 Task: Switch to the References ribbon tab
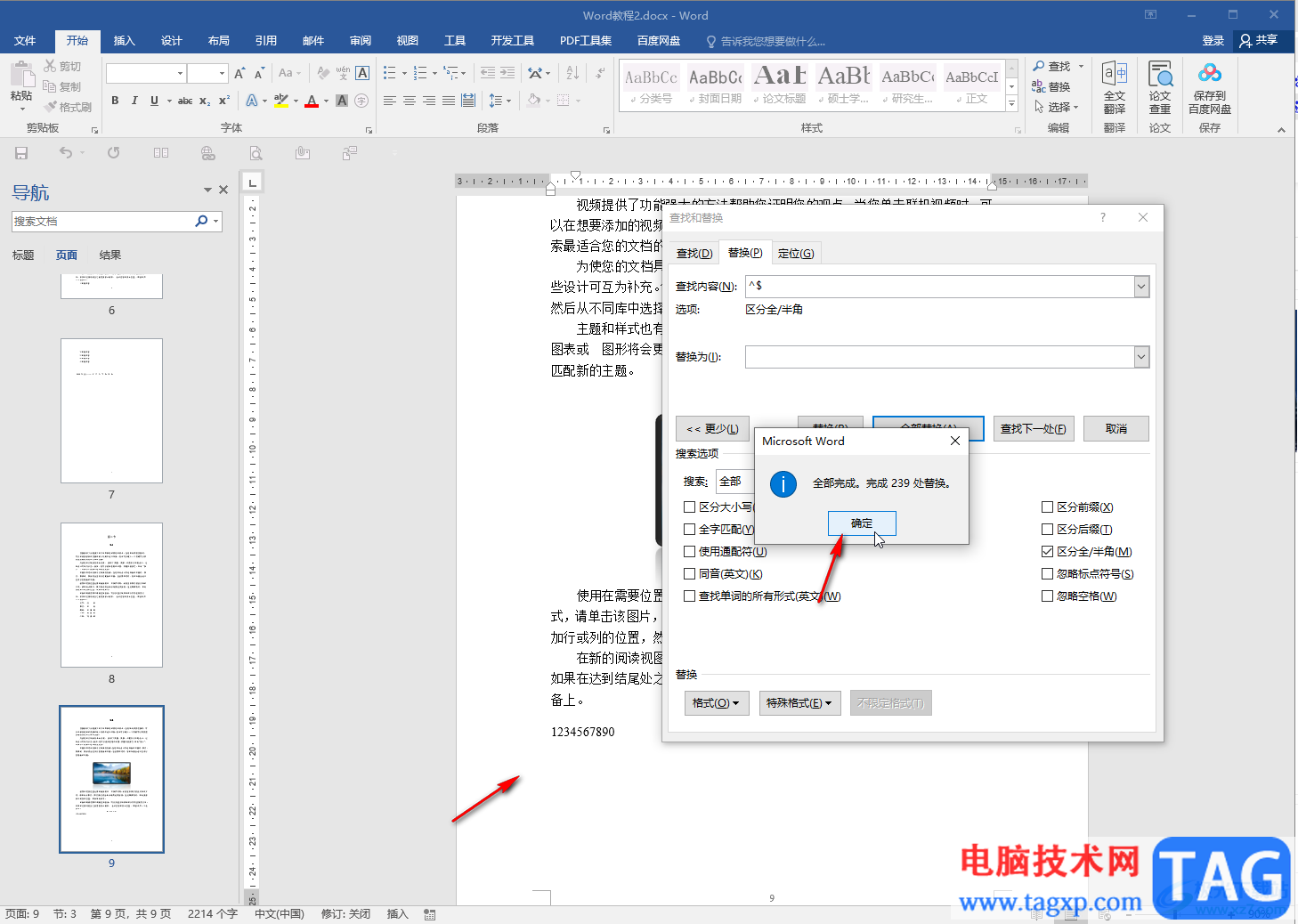(266, 41)
